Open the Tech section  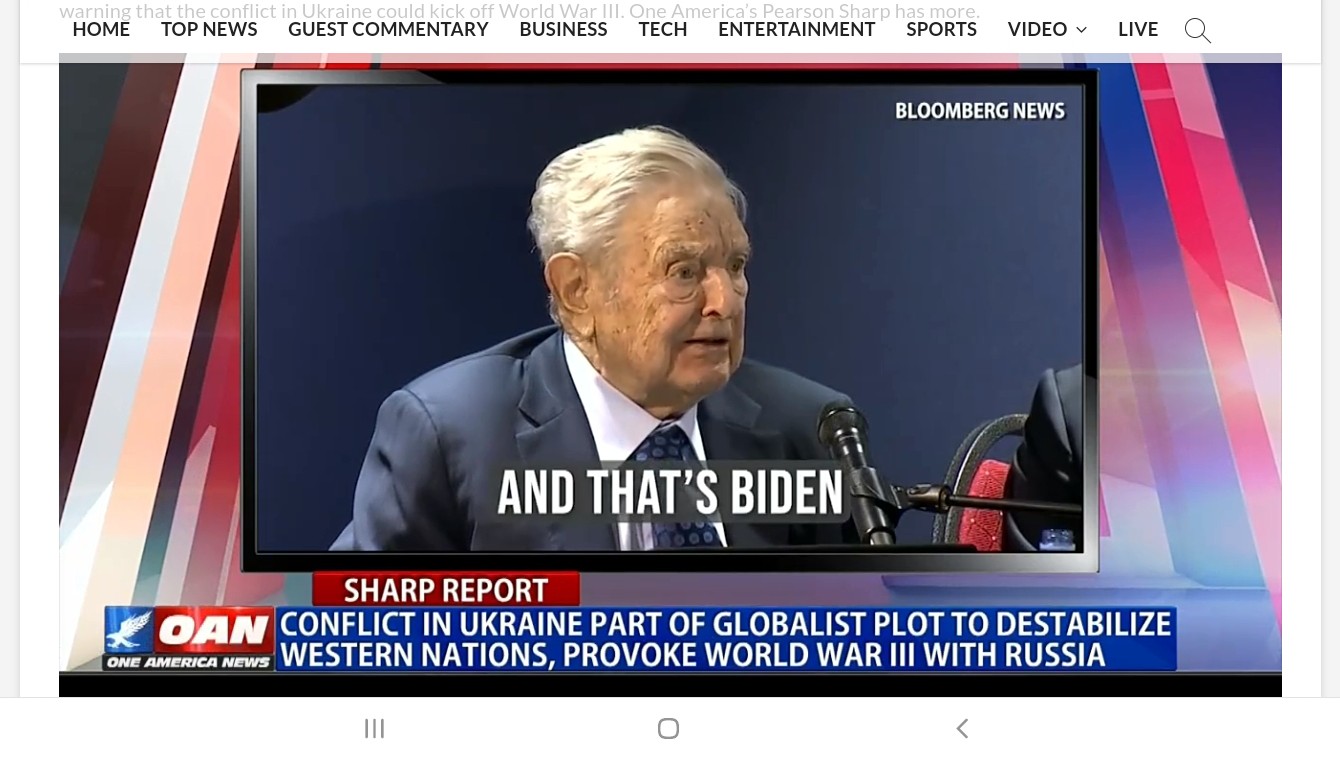663,29
